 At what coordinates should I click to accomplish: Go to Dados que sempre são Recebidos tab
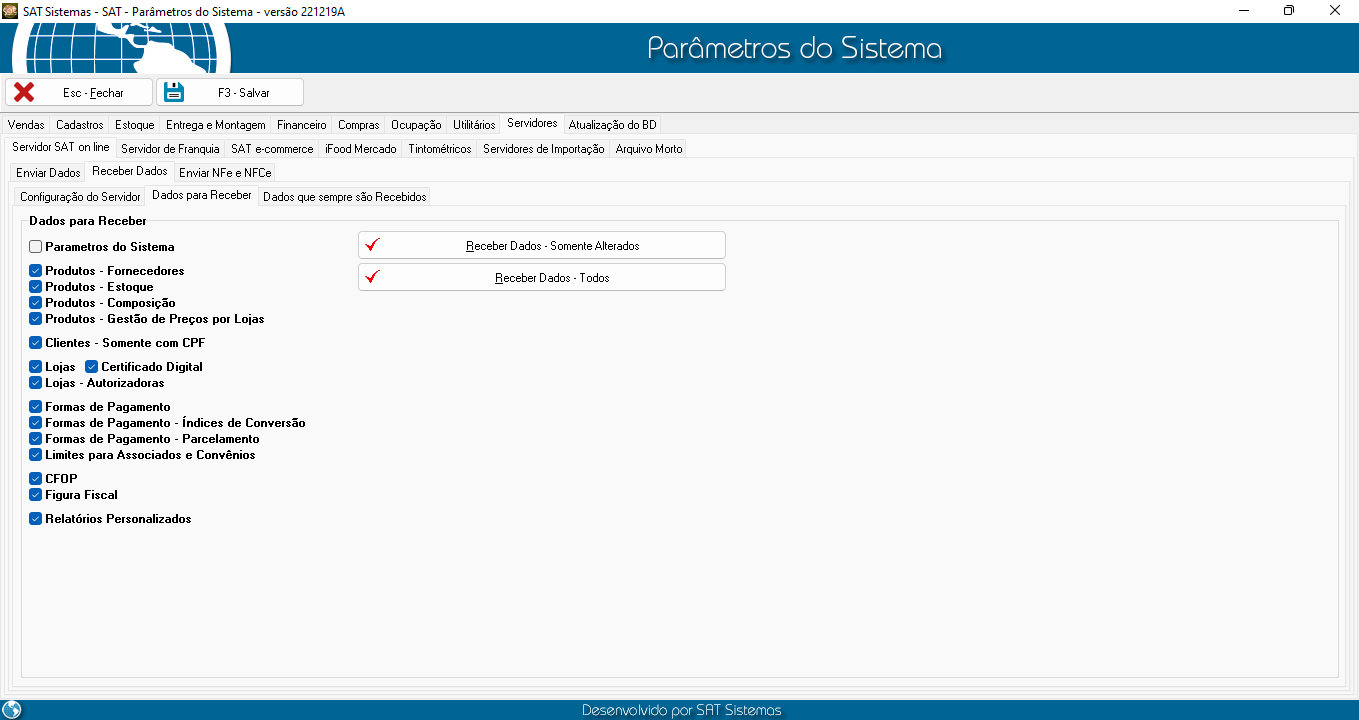(344, 197)
